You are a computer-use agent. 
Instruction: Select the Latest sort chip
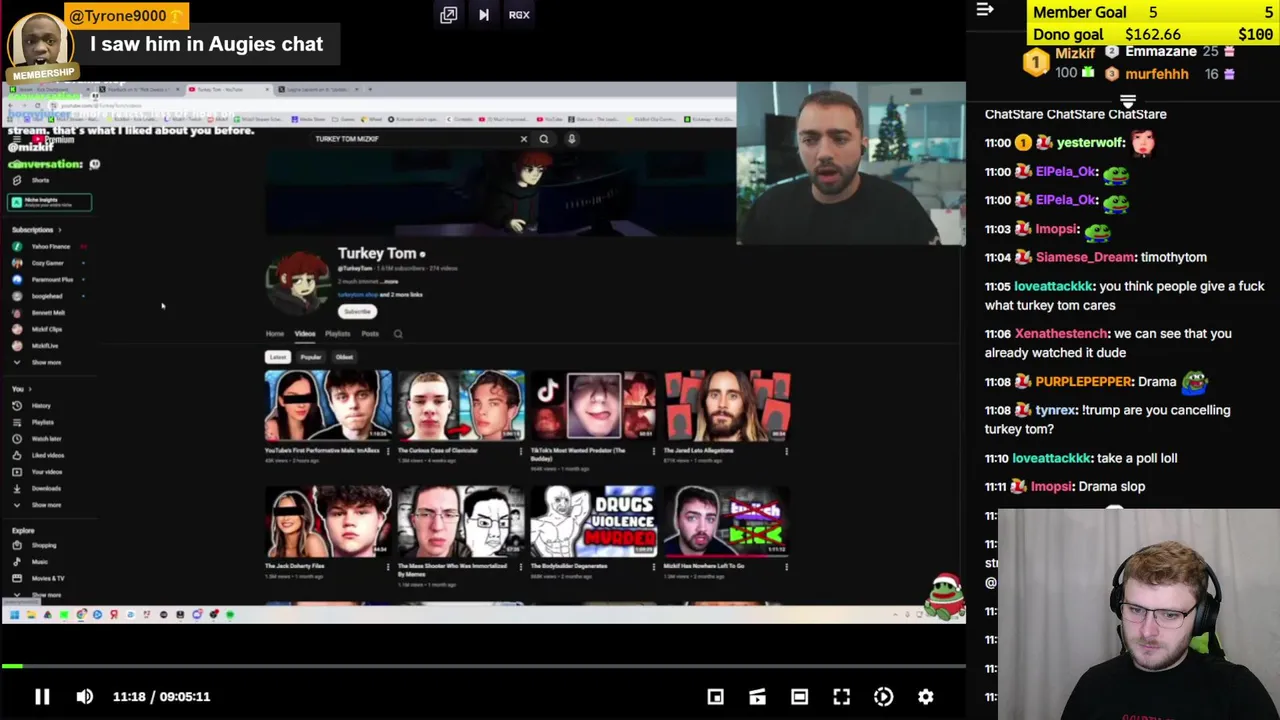pos(278,357)
